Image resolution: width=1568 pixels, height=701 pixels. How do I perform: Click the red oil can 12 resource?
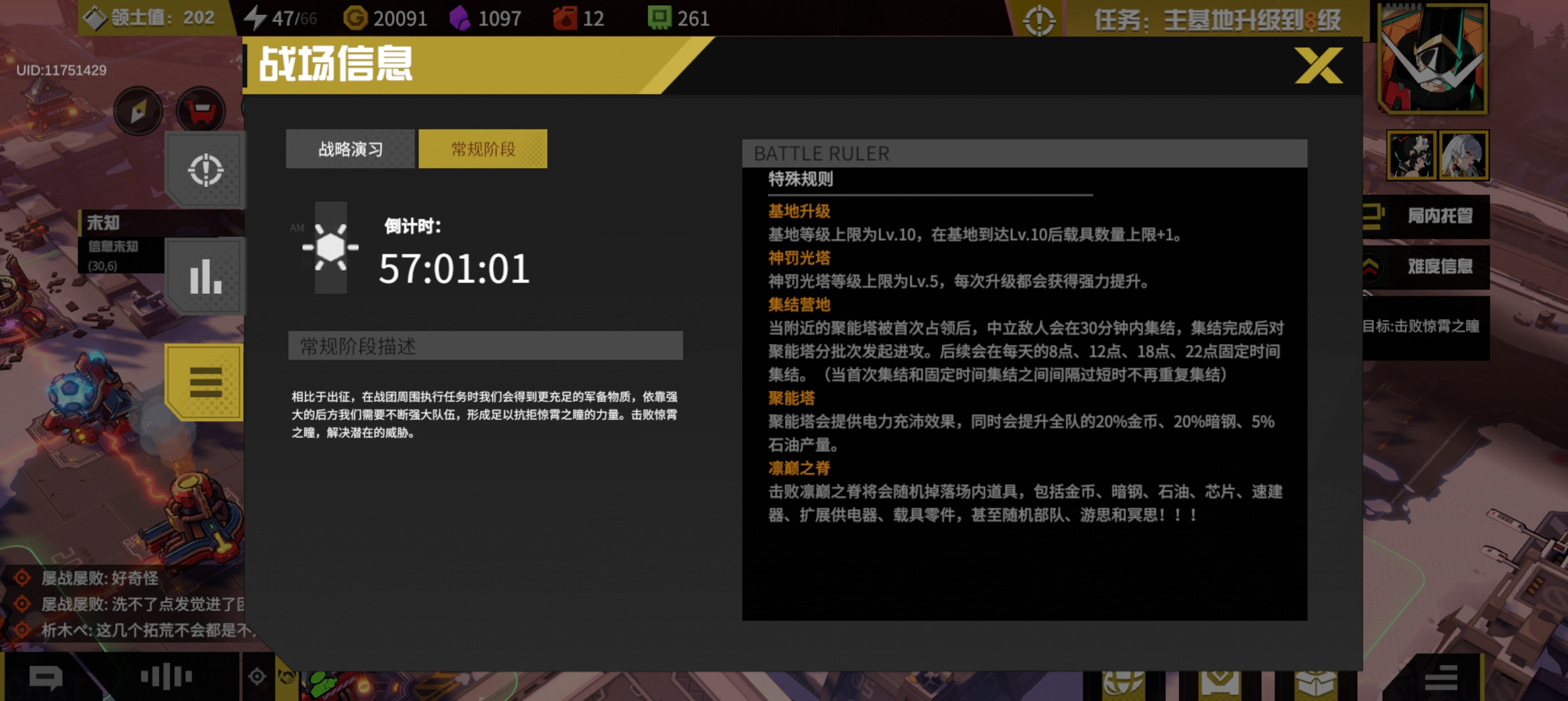click(x=578, y=18)
